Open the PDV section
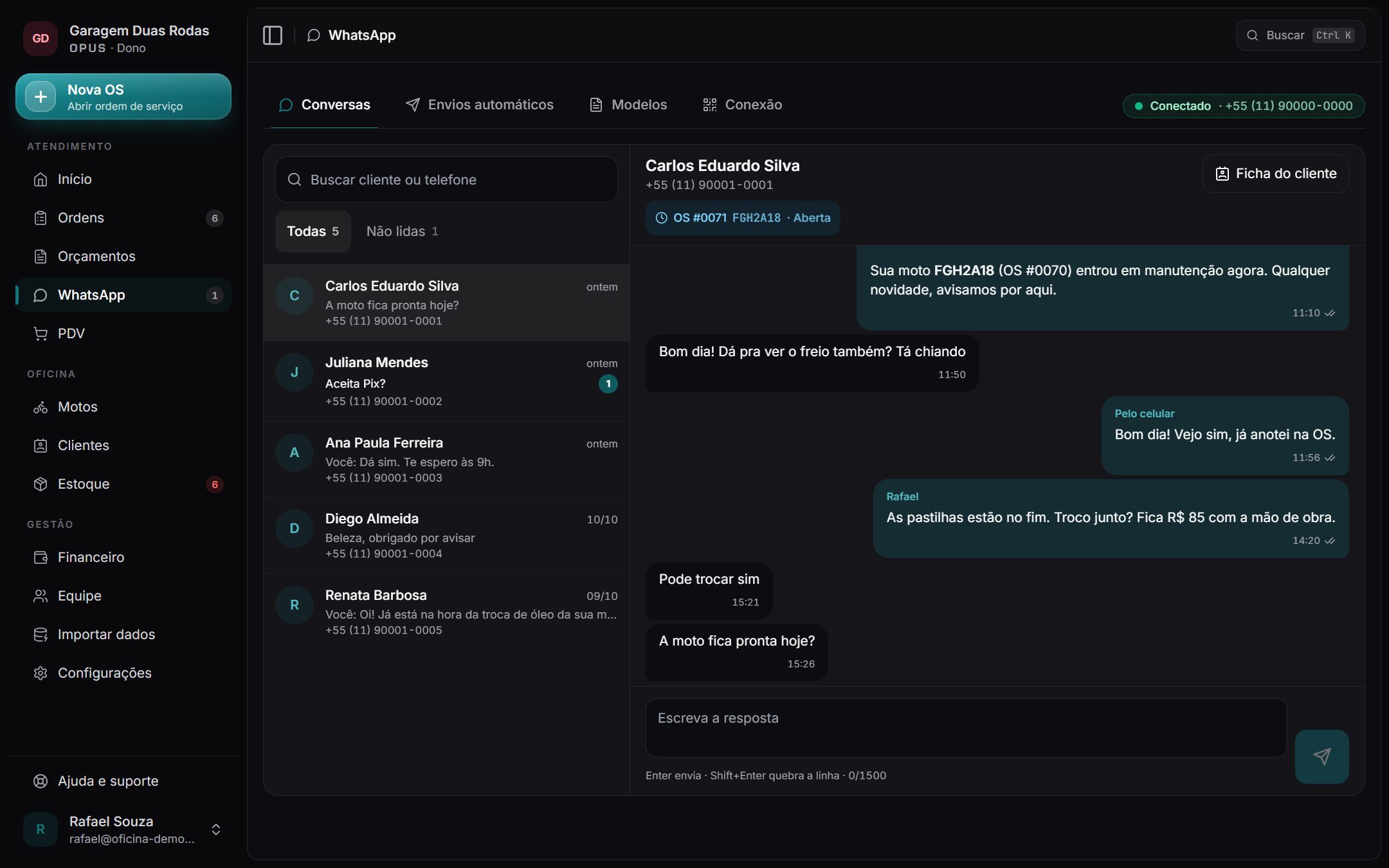The height and width of the screenshot is (868, 1389). coord(123,334)
